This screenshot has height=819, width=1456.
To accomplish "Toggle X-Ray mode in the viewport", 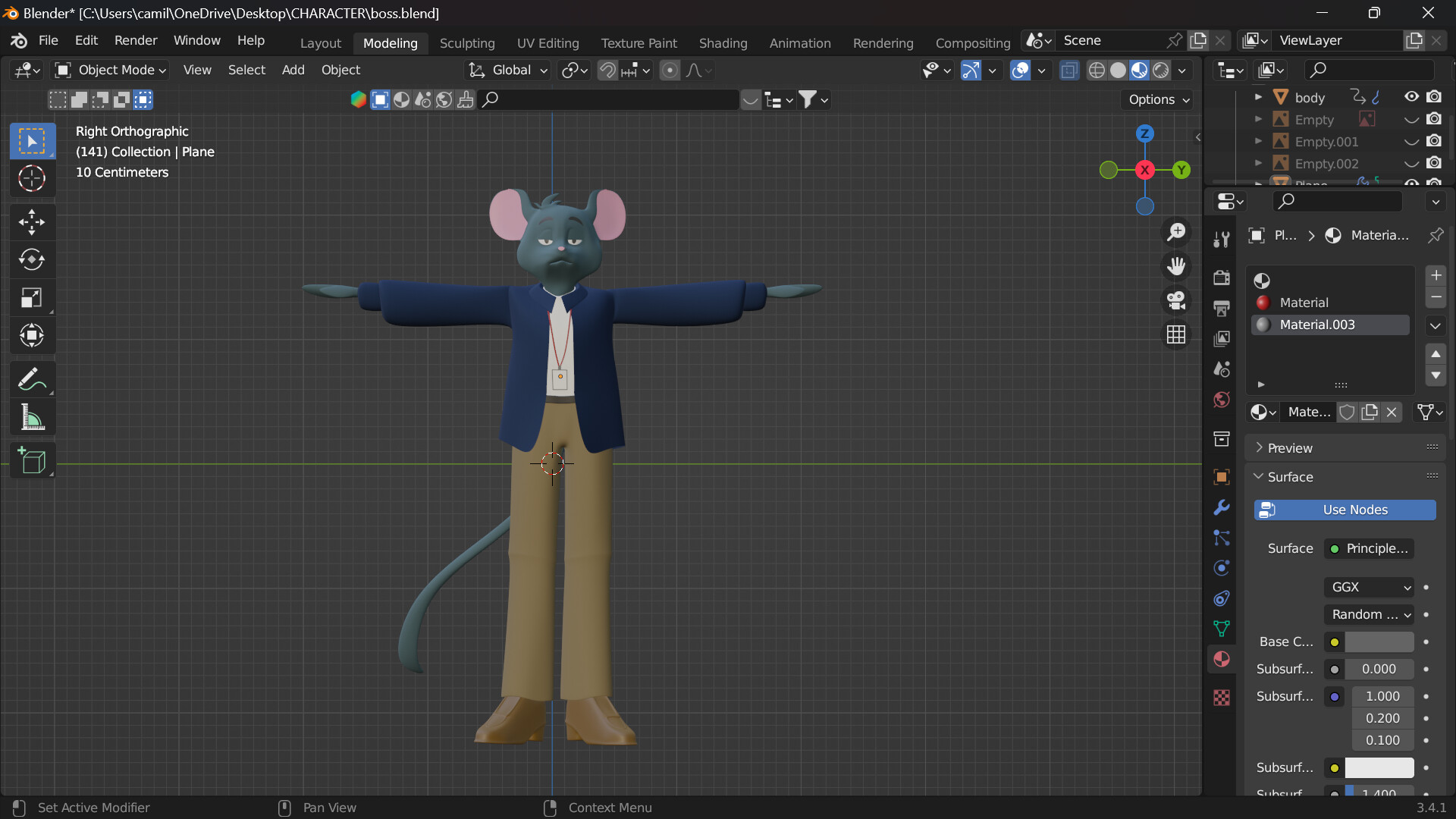I will [x=1069, y=70].
